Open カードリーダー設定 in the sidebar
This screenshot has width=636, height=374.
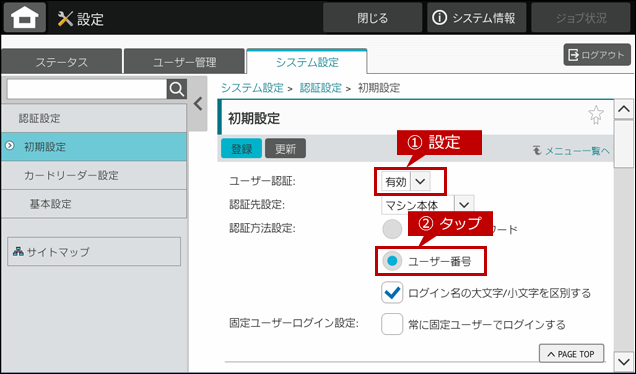point(94,175)
